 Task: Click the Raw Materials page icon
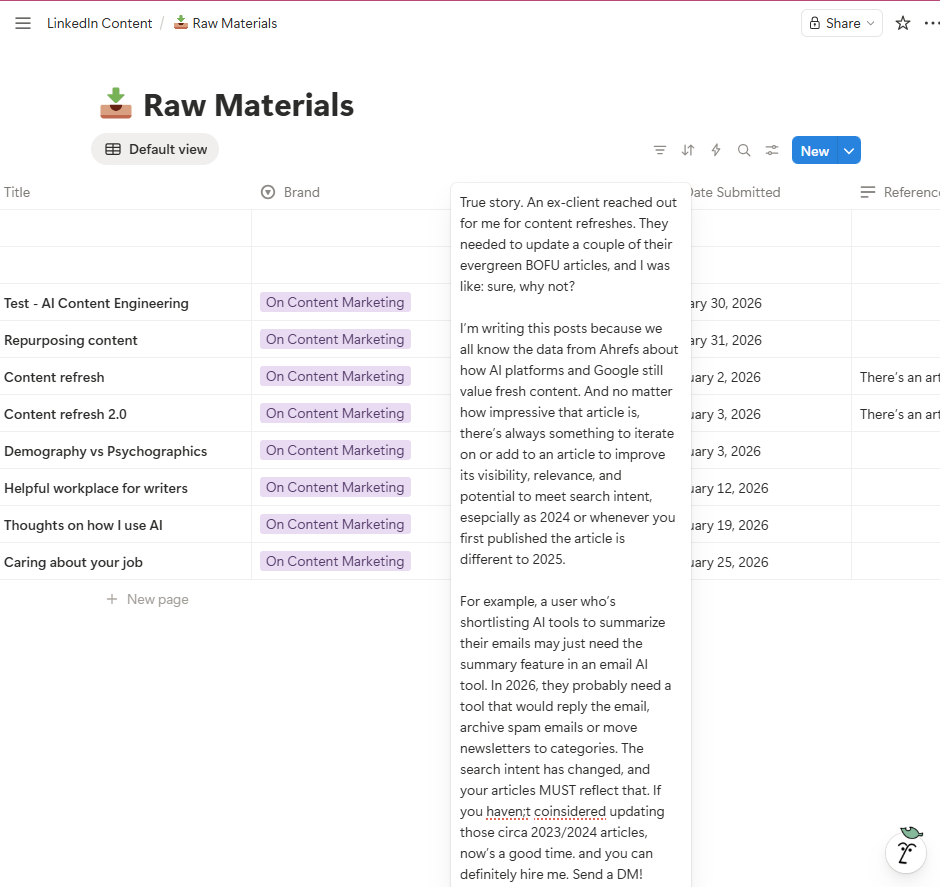click(116, 104)
